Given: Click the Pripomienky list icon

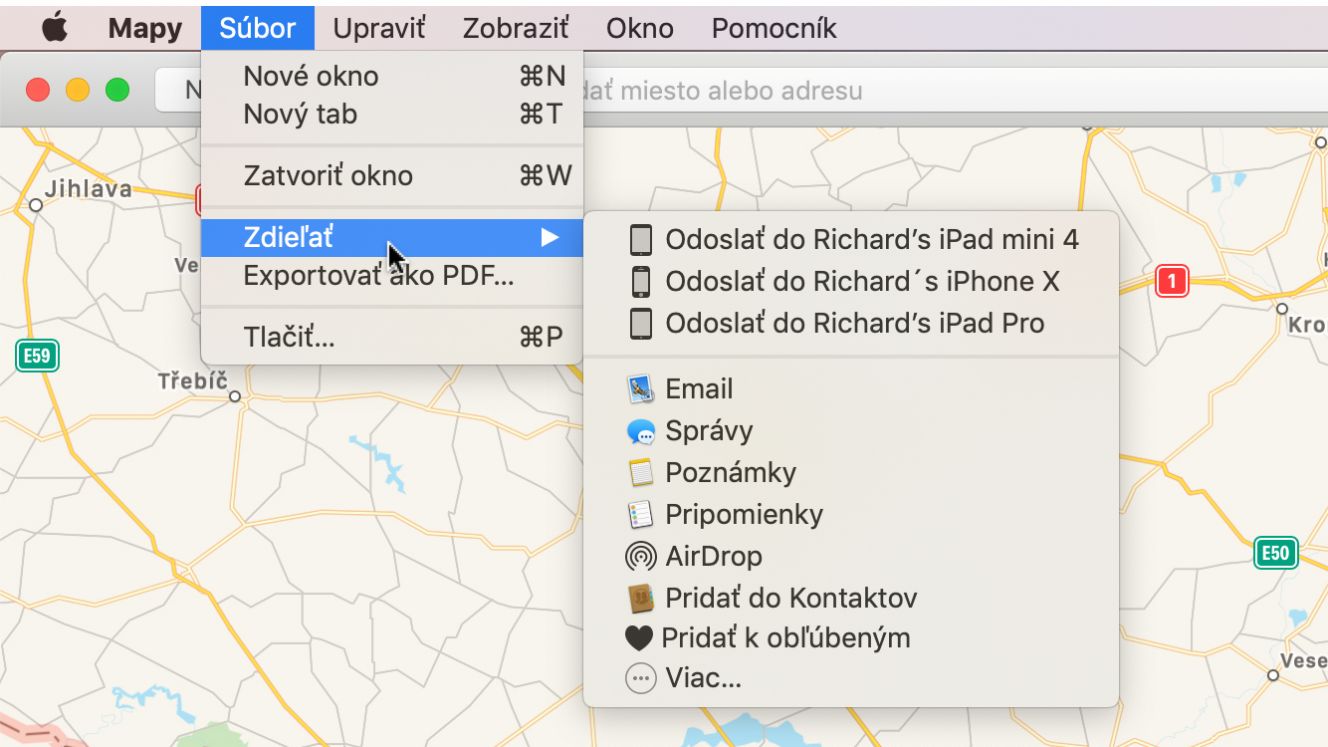Looking at the screenshot, I should (x=640, y=515).
